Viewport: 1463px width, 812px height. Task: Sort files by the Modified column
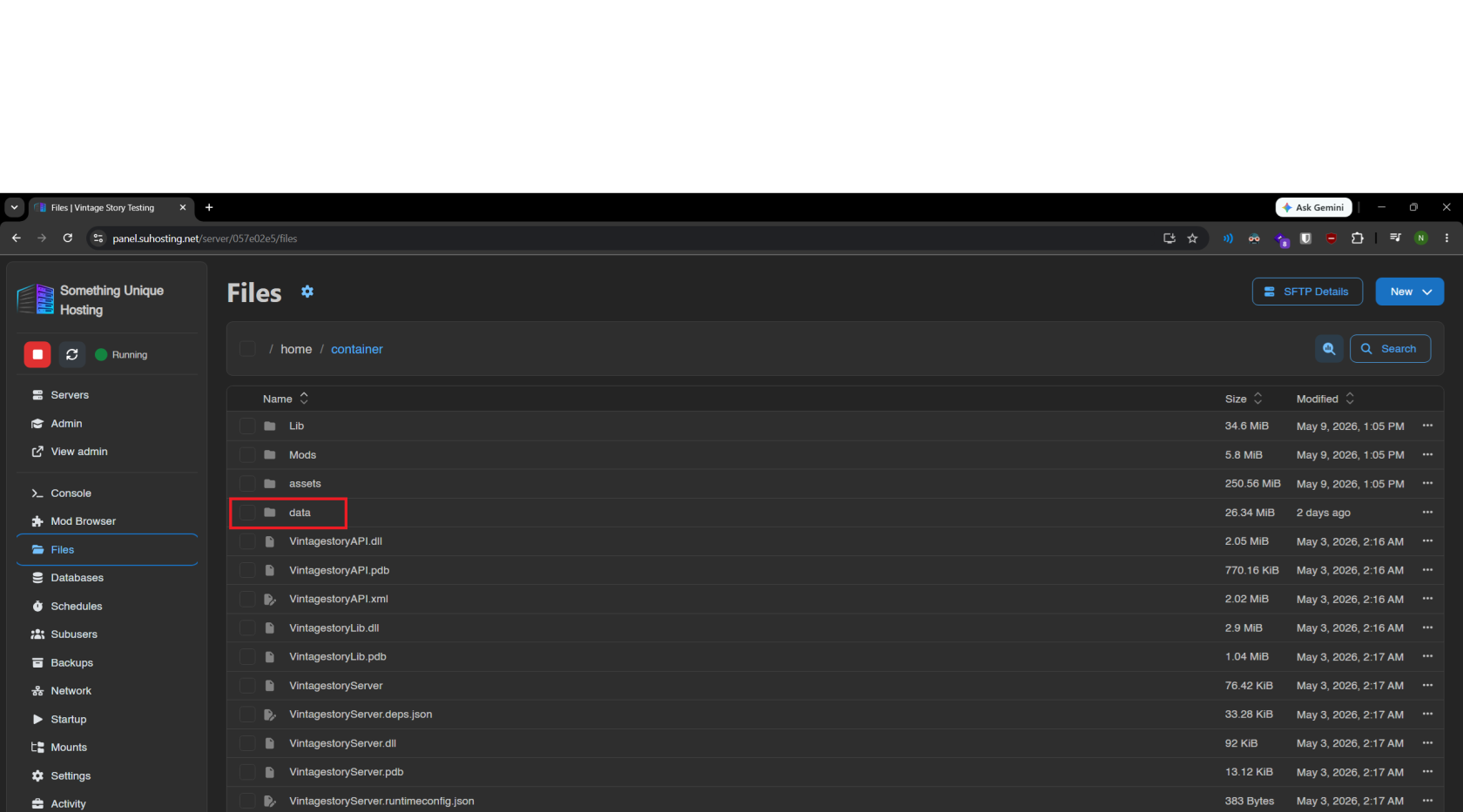[1325, 399]
